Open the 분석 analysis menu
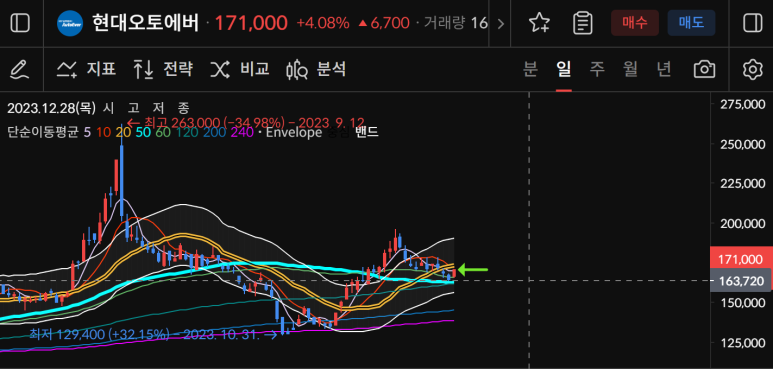Viewport: 773px width, 369px height. 316,69
